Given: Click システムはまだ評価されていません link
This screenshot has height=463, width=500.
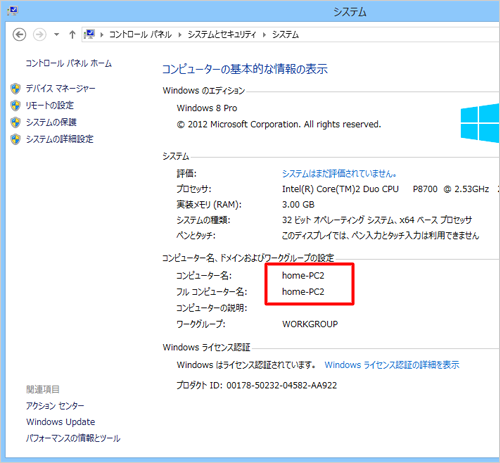Looking at the screenshot, I should click(339, 173).
